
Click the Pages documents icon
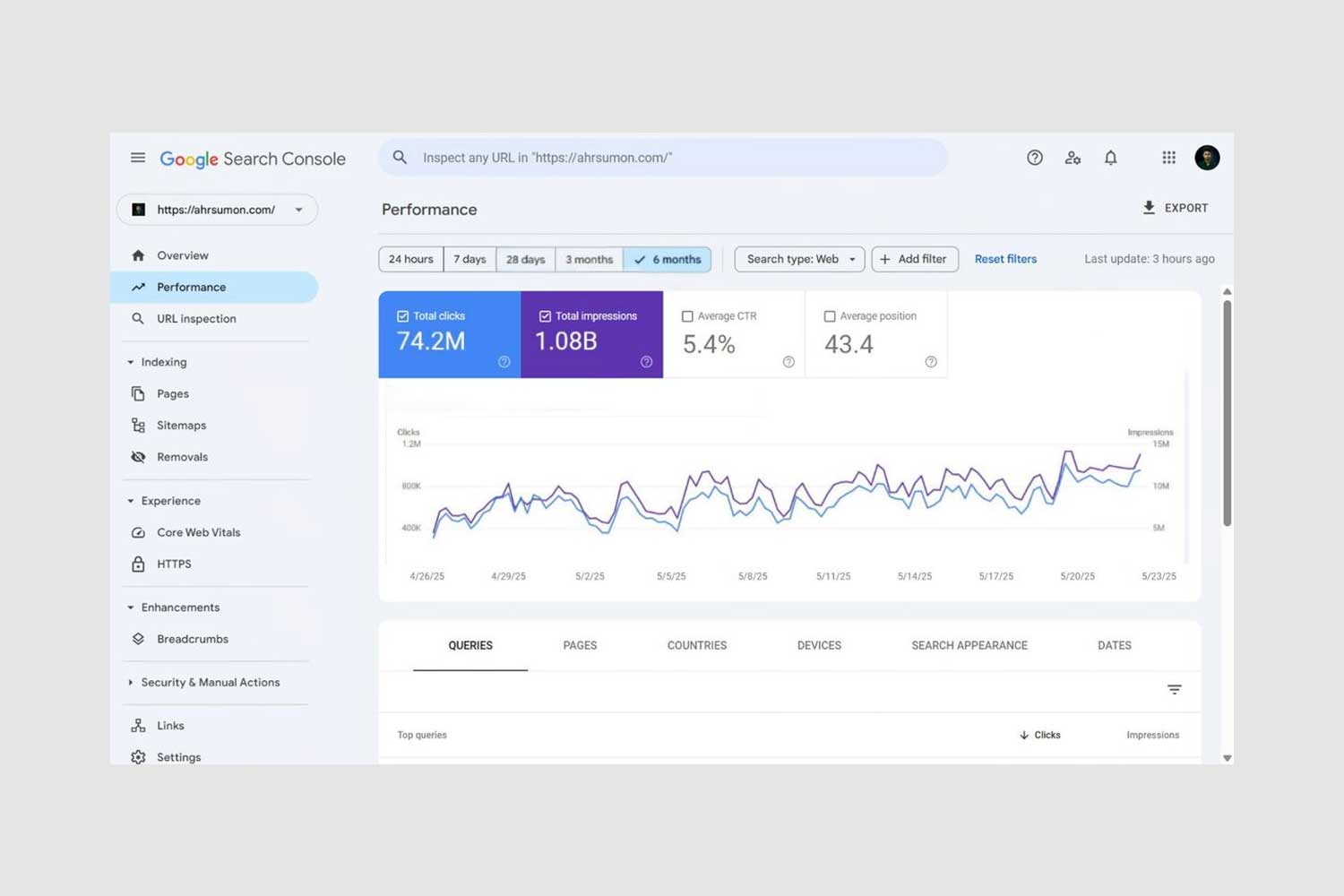click(138, 393)
